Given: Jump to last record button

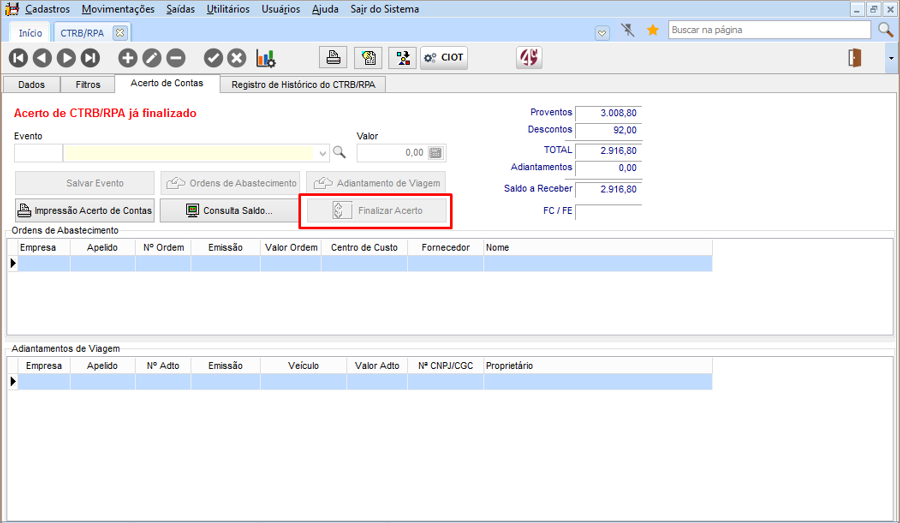Looking at the screenshot, I should tap(90, 57).
